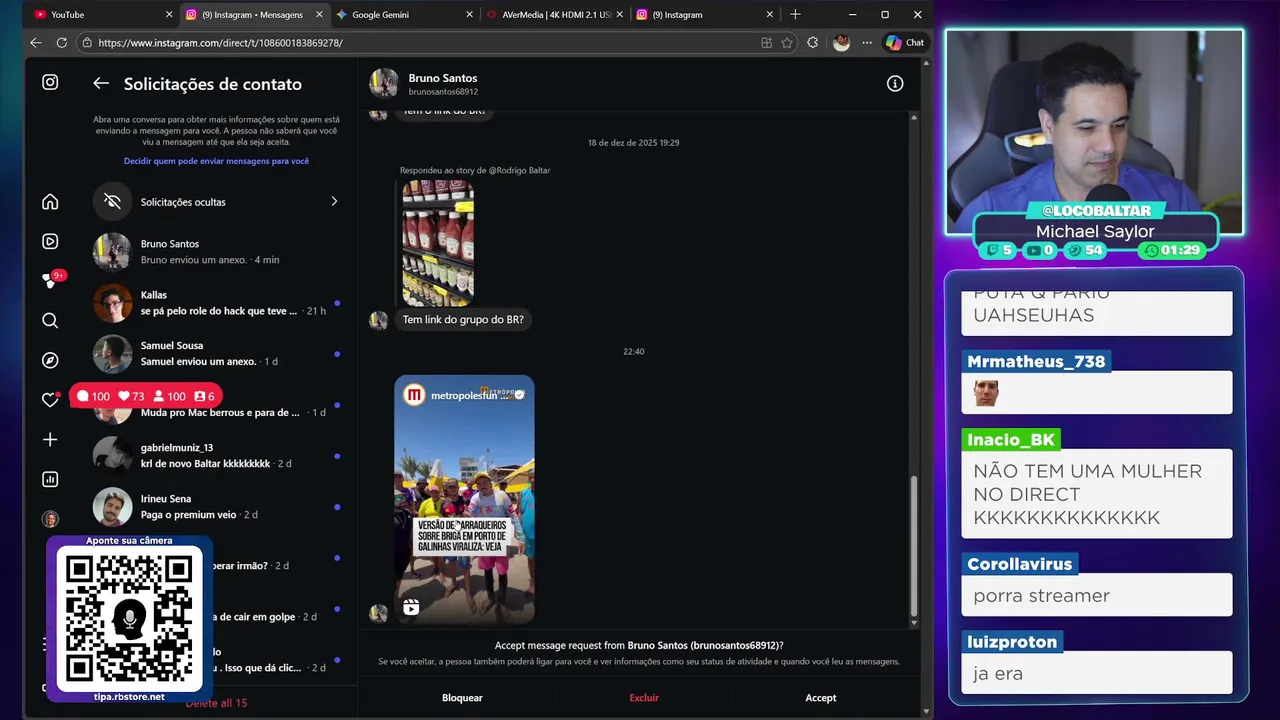Open Samuel Sousa message request
Image resolution: width=1280 pixels, height=720 pixels.
[216, 354]
